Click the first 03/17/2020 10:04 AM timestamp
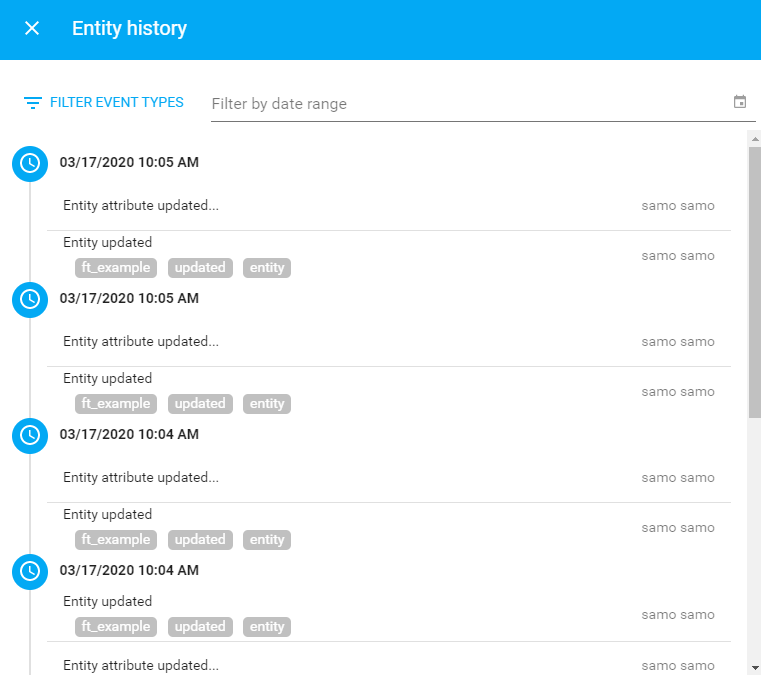 coord(129,434)
